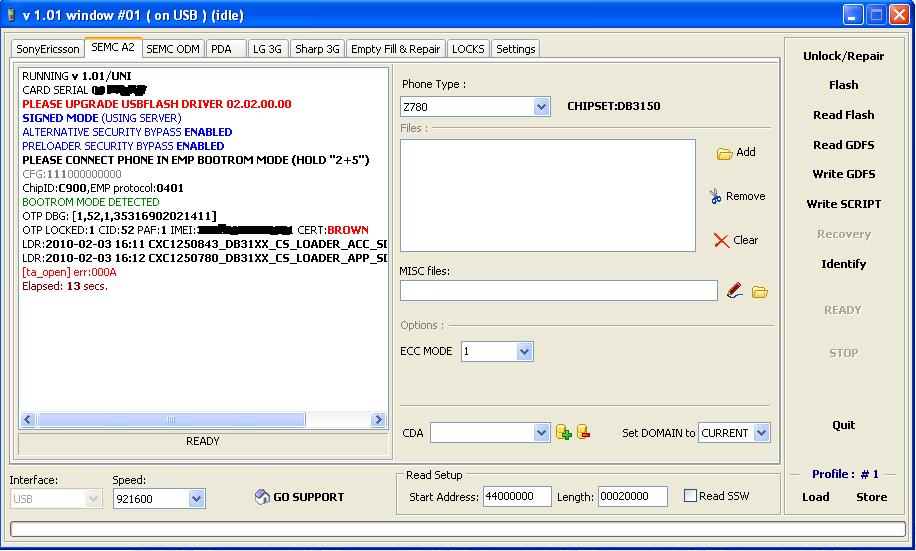Click the Remove scissors icon

pyautogui.click(x=715, y=196)
